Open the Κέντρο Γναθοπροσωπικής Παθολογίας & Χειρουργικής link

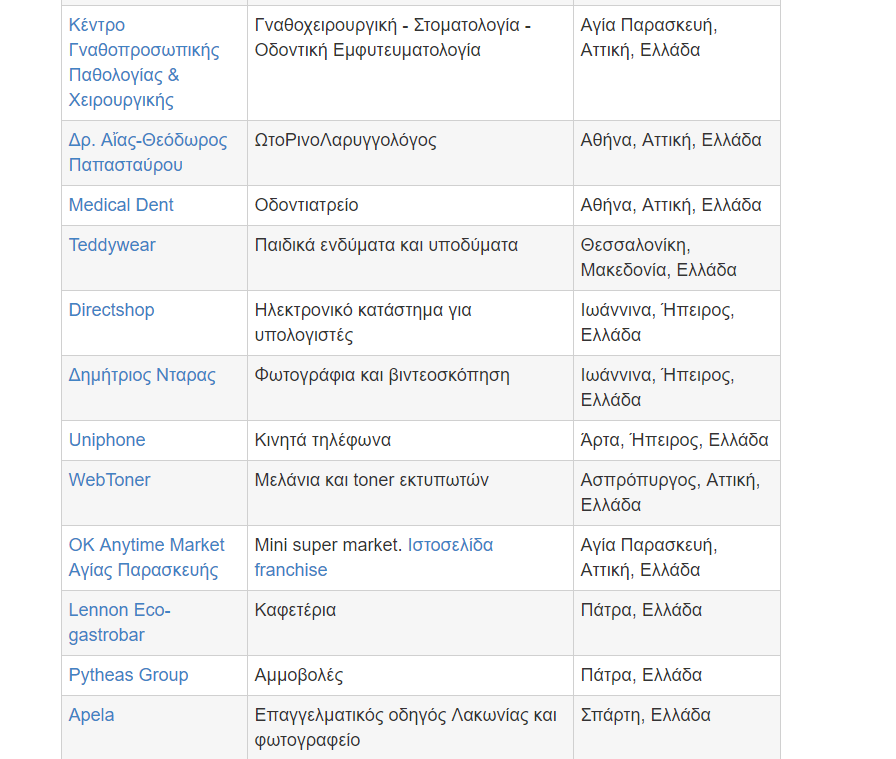click(x=144, y=62)
